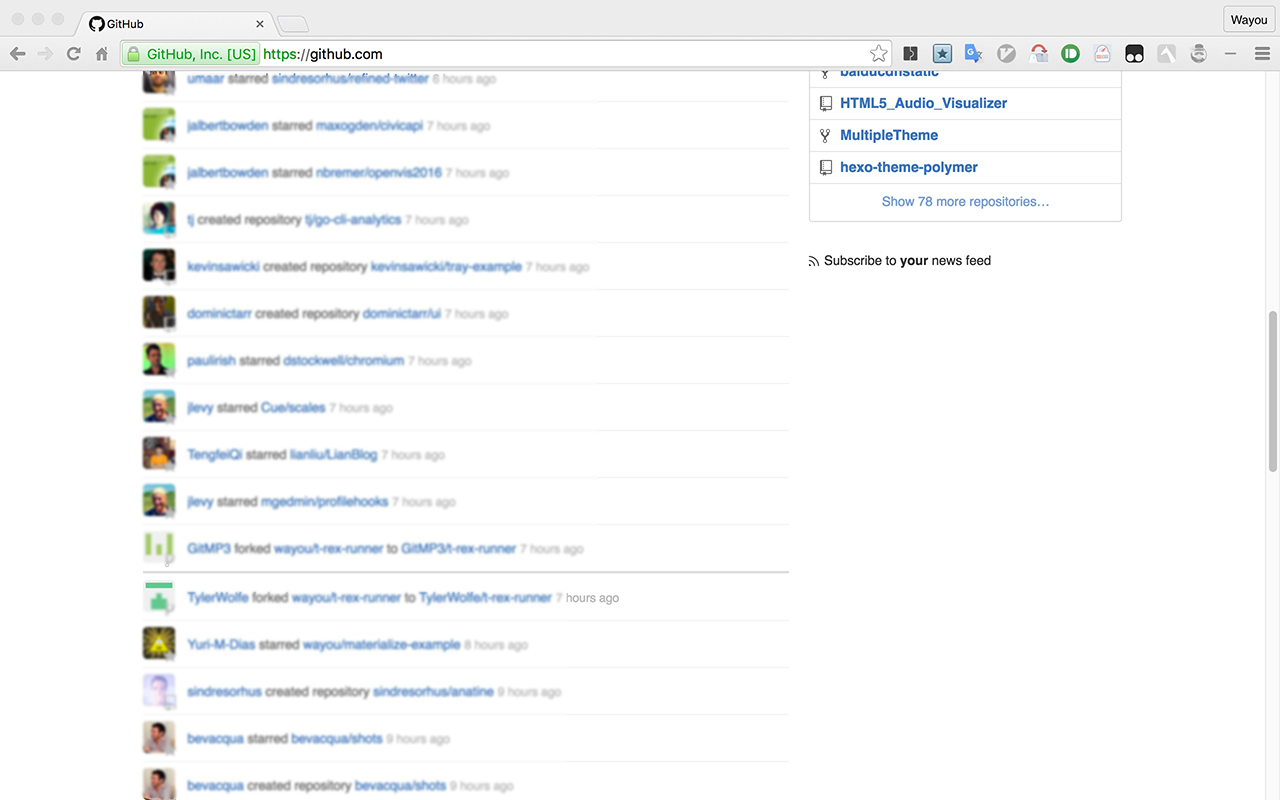Subscribe to your news feed link
The height and width of the screenshot is (800, 1280).
907,260
